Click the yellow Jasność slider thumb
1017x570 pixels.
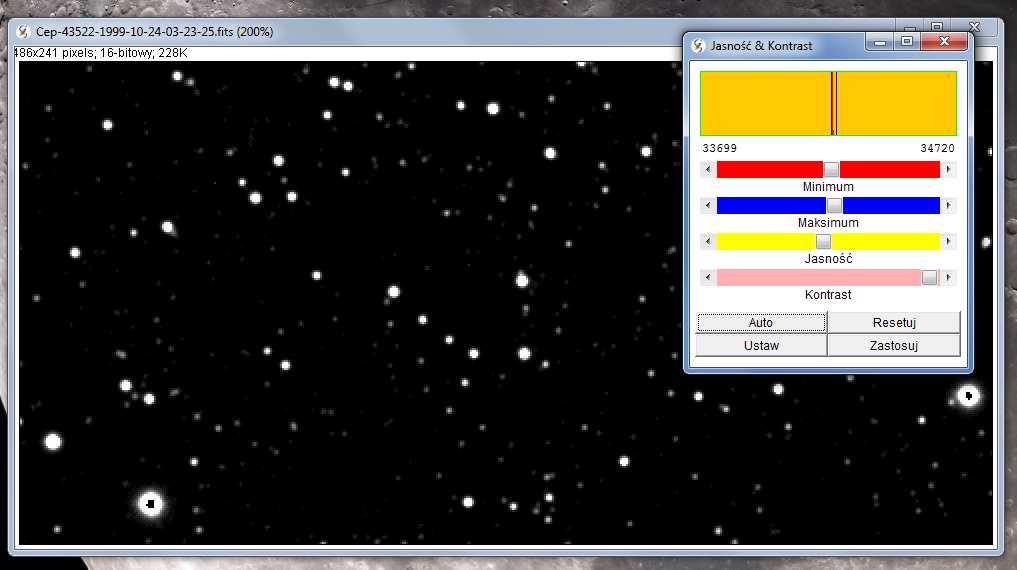823,241
